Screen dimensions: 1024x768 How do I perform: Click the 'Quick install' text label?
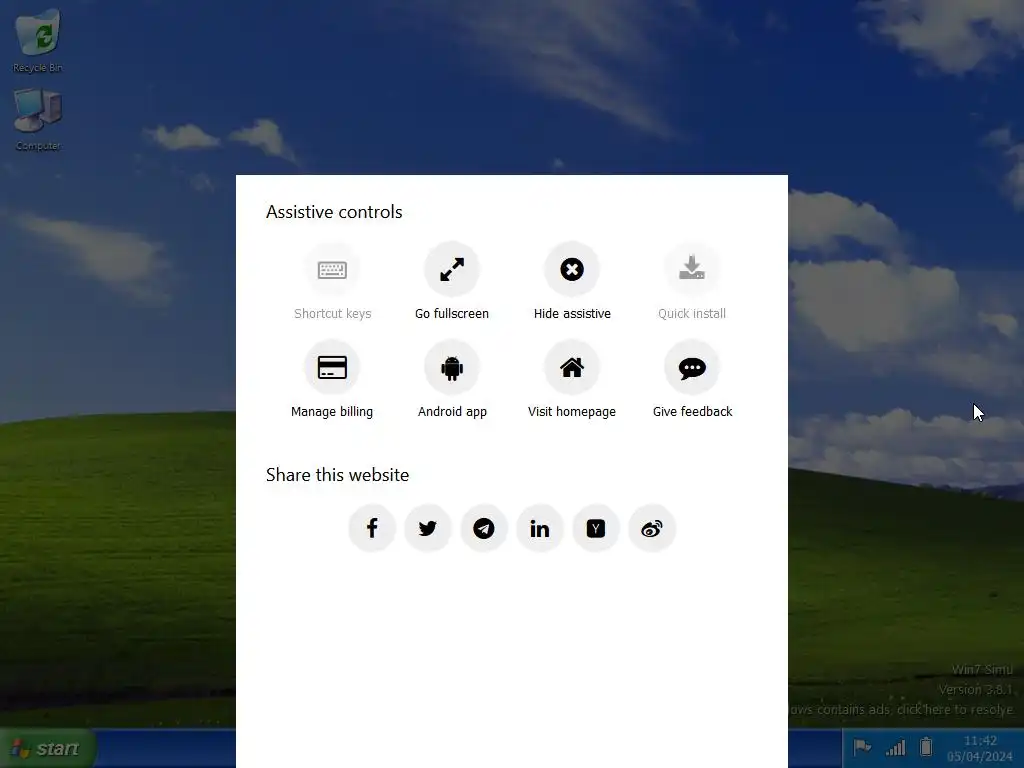click(x=692, y=313)
